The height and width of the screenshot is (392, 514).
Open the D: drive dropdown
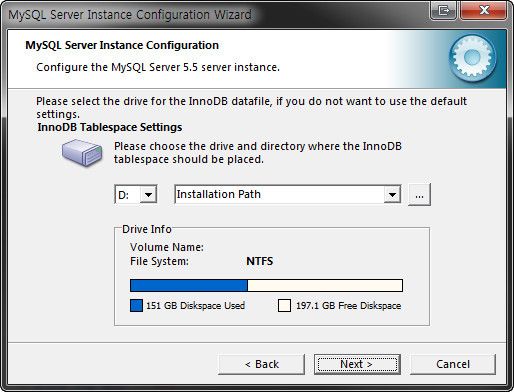148,194
